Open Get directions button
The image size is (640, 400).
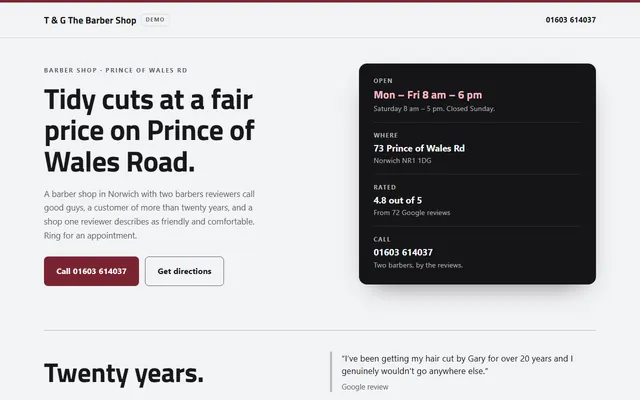pos(184,271)
